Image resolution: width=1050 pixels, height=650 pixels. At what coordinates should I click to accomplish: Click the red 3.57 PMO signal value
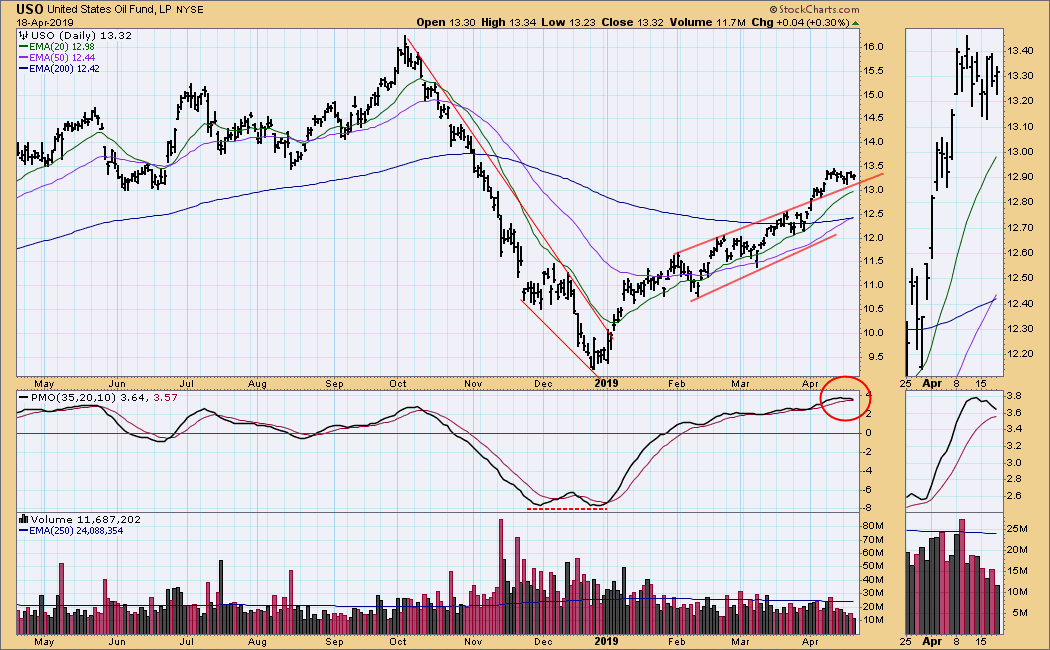(165, 398)
